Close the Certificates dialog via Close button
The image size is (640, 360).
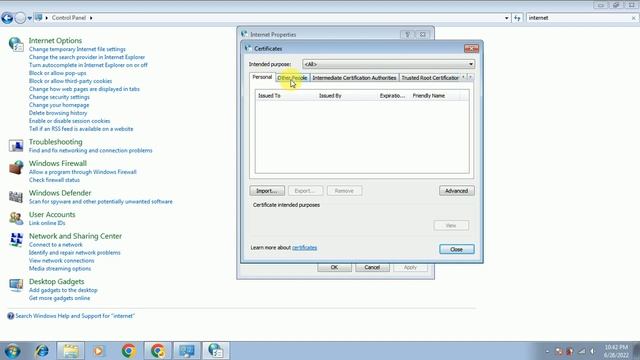(456, 249)
